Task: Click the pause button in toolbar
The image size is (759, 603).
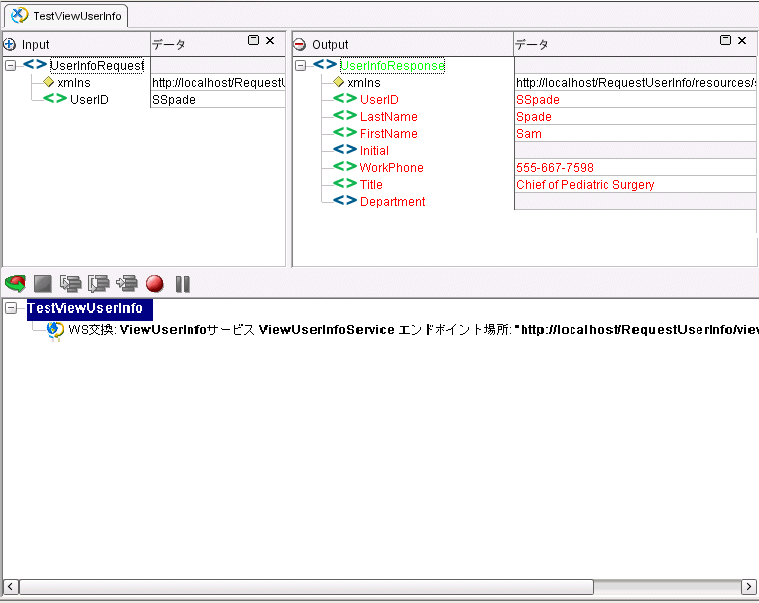Action: click(x=182, y=284)
